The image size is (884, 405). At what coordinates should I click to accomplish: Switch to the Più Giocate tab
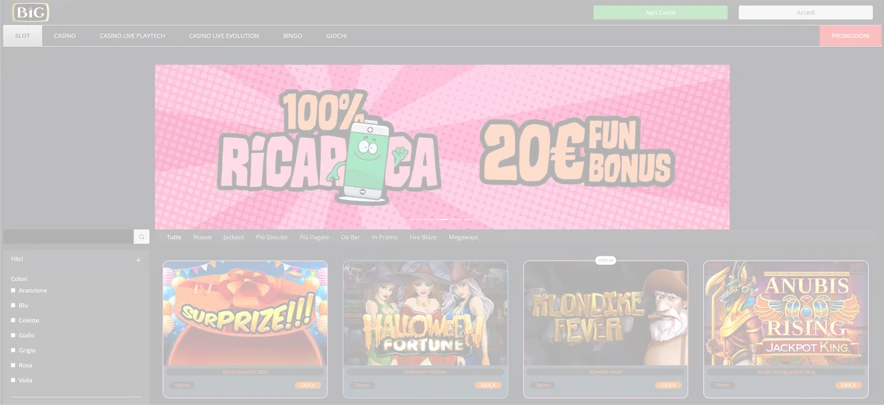click(x=272, y=237)
